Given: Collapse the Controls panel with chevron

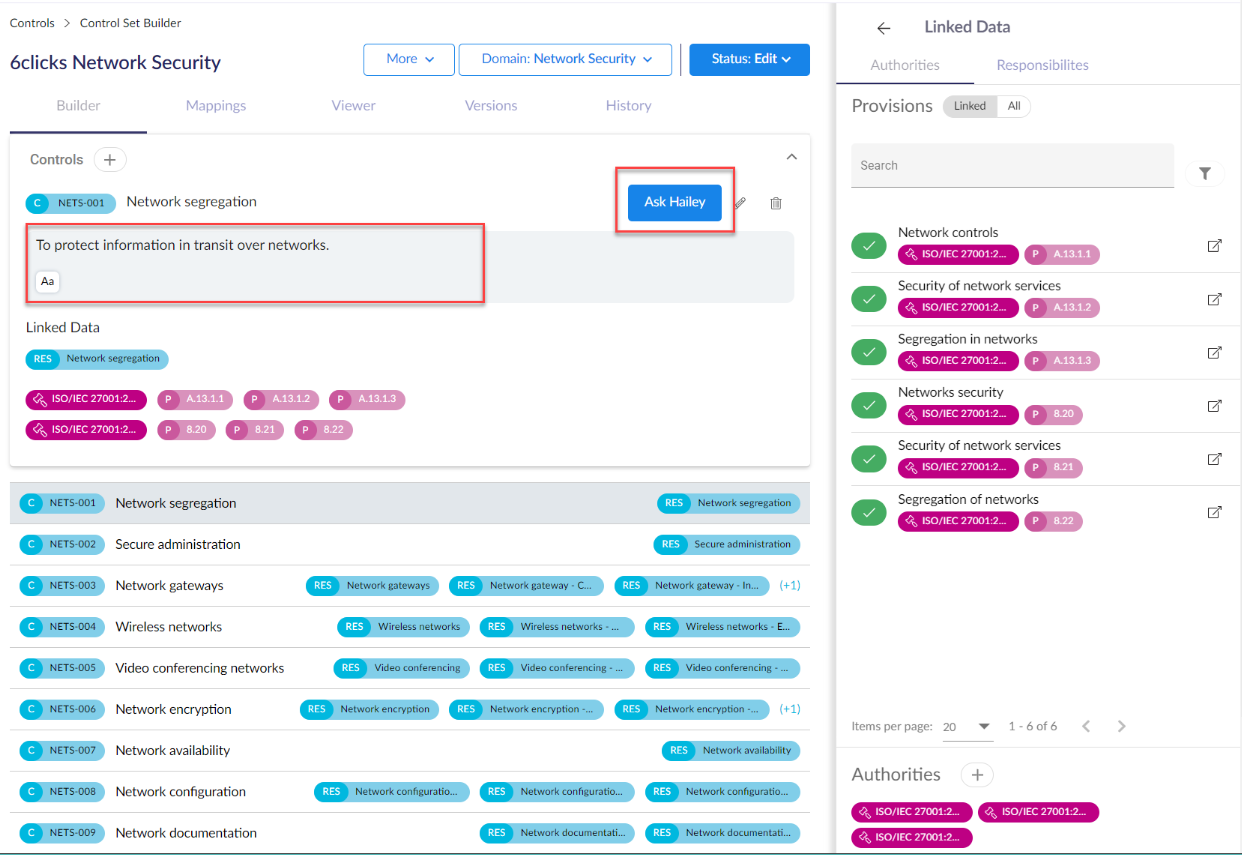Looking at the screenshot, I should point(792,157).
